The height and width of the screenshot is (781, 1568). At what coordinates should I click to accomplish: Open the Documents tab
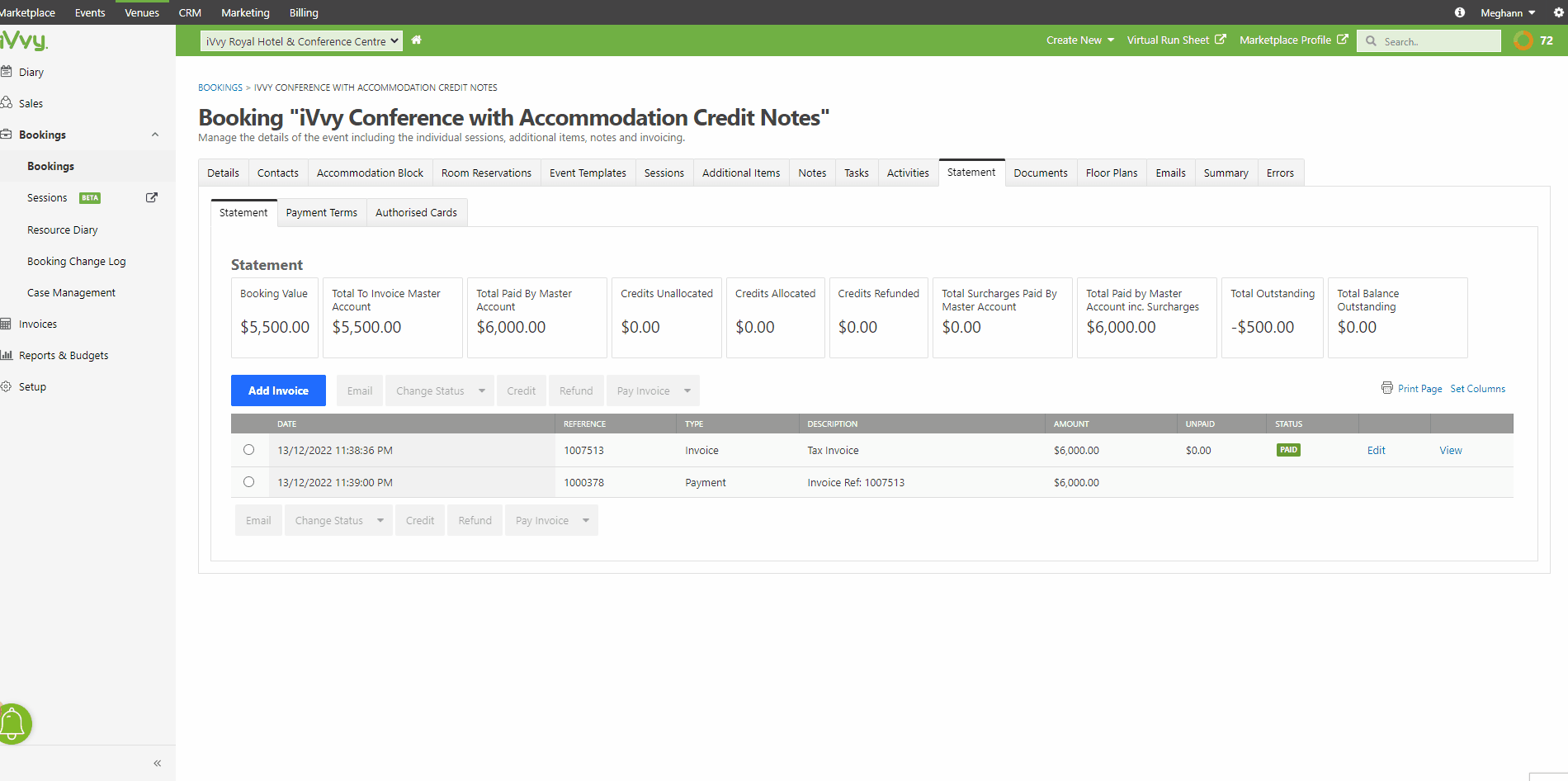[x=1041, y=173]
